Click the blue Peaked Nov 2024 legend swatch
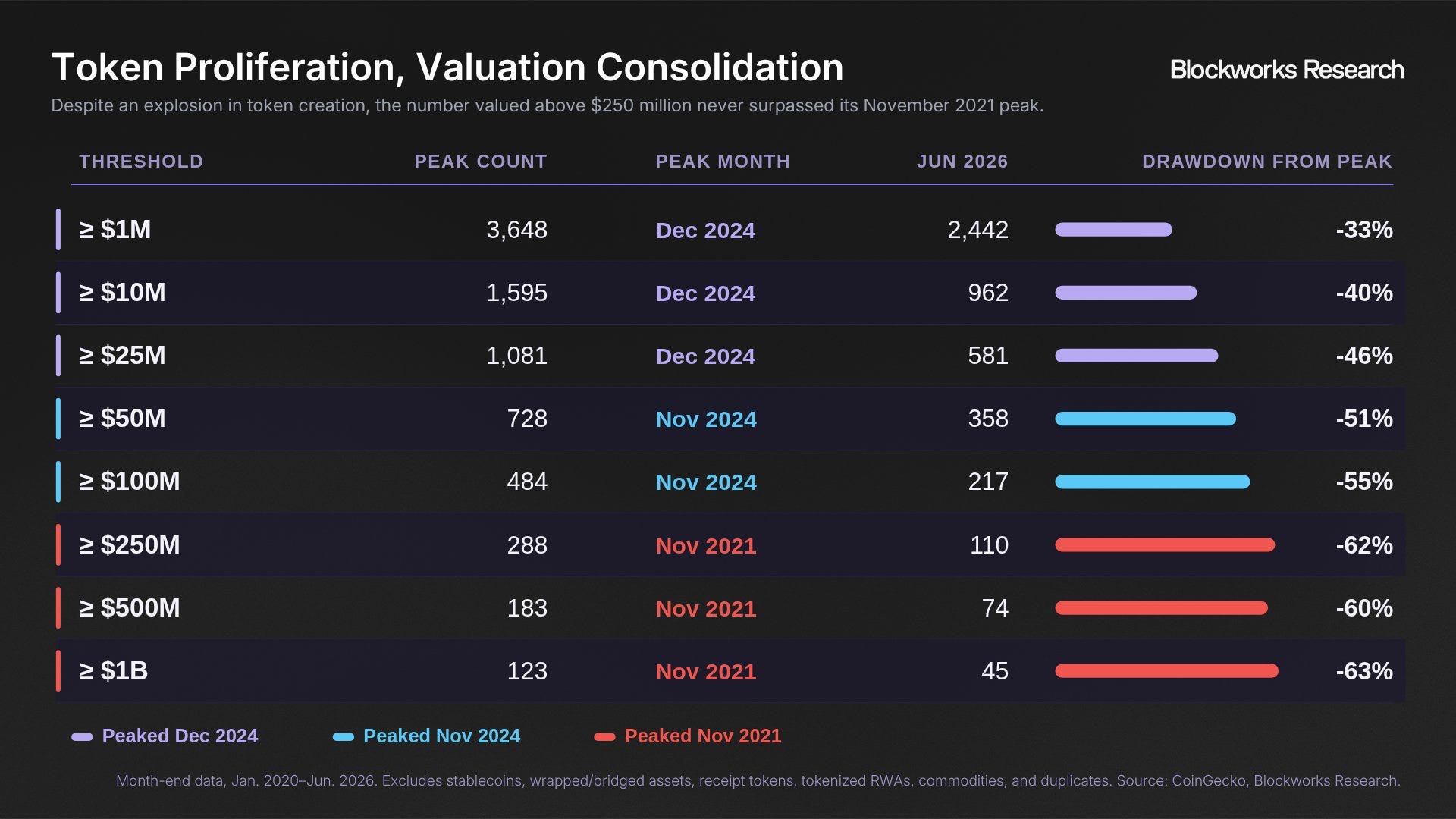Screen dimensions: 1456x819 pos(344,736)
